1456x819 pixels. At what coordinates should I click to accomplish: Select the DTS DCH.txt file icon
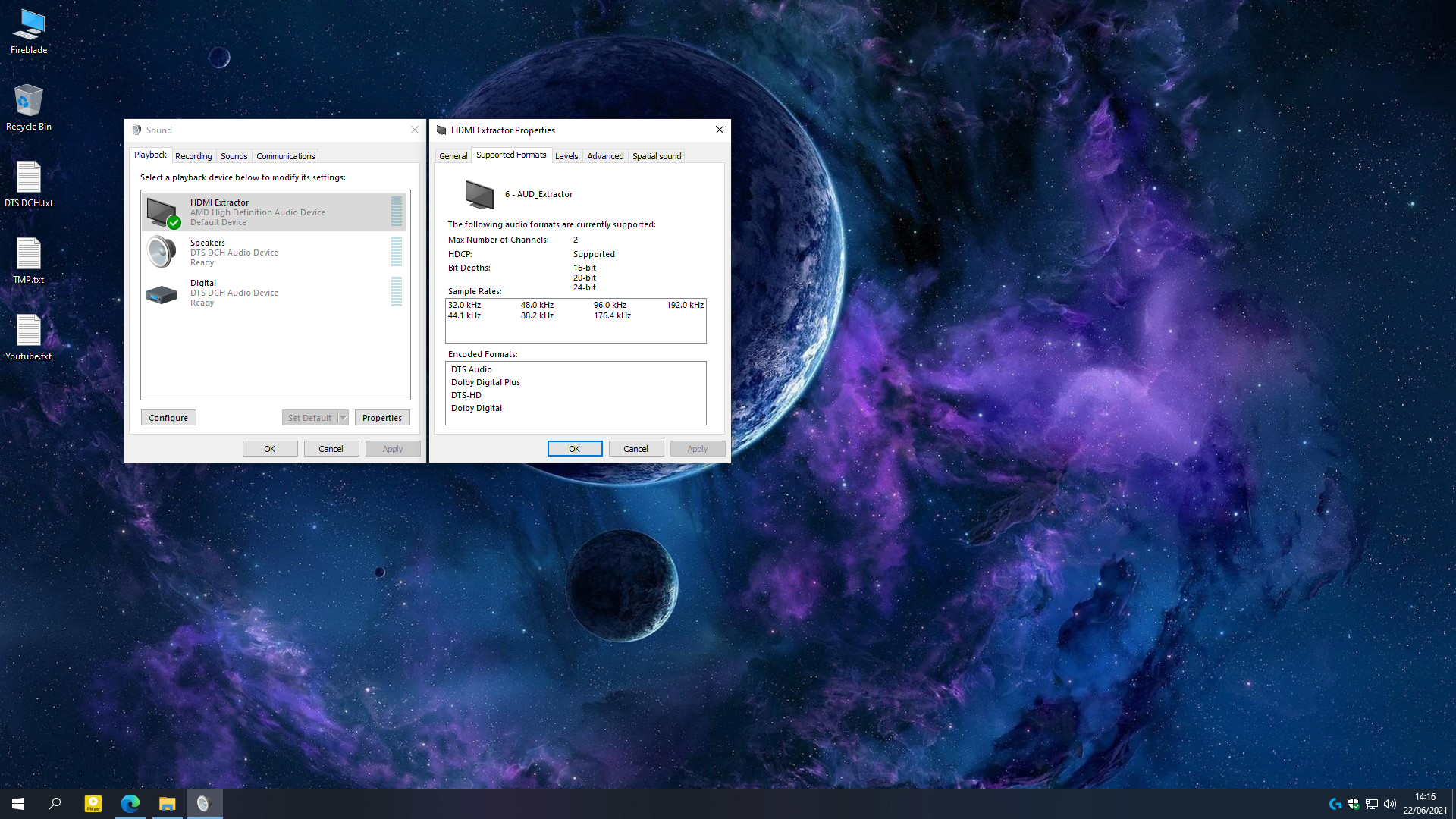29,184
